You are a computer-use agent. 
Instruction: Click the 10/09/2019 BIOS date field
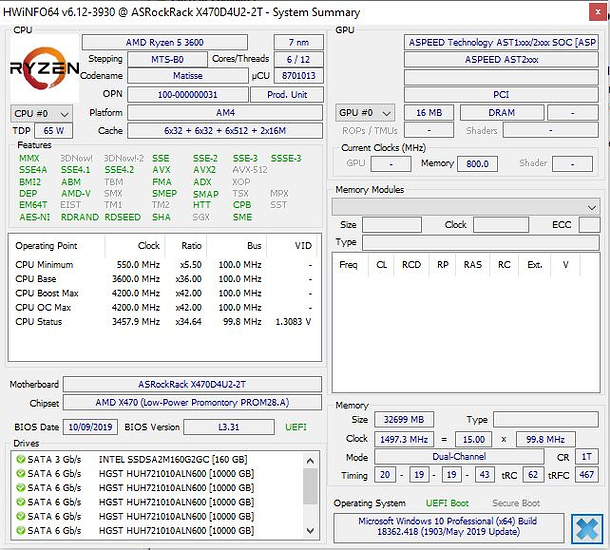point(90,427)
